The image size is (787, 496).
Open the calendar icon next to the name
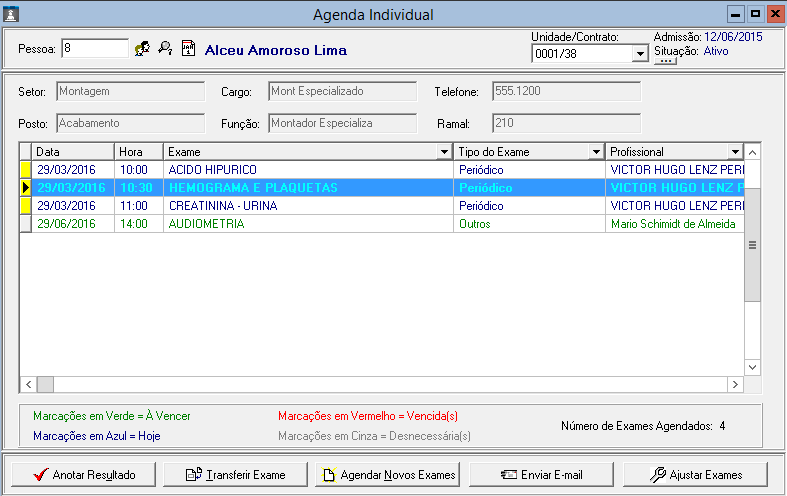coord(188,48)
